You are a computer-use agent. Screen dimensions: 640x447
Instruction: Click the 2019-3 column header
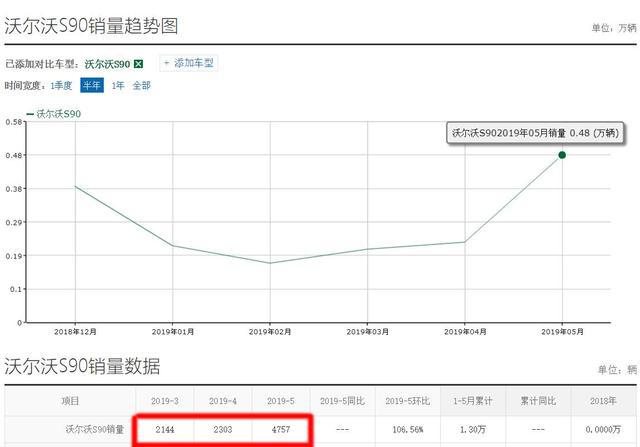(165, 401)
